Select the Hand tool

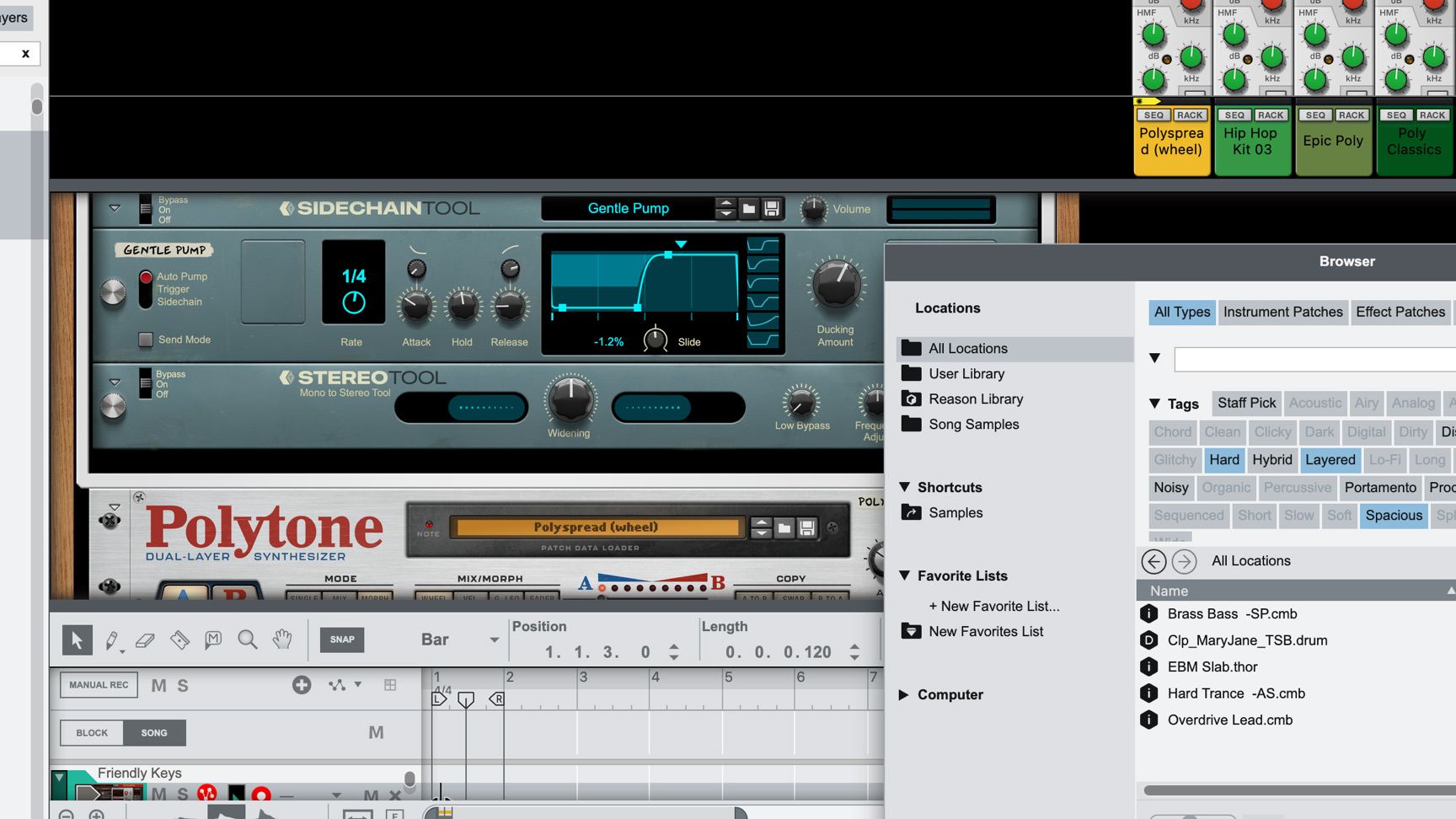pyautogui.click(x=282, y=640)
